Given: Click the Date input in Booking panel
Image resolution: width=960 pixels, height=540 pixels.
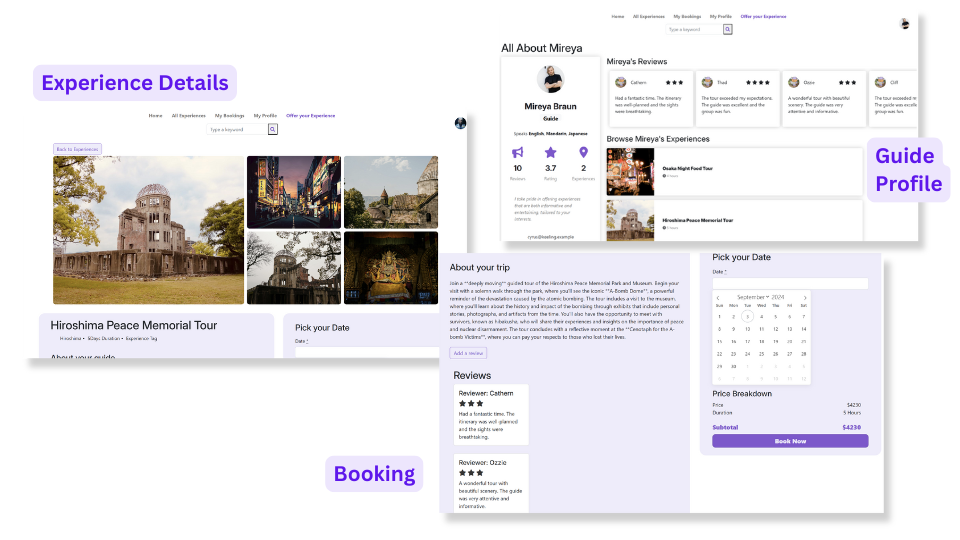Looking at the screenshot, I should click(x=790, y=283).
